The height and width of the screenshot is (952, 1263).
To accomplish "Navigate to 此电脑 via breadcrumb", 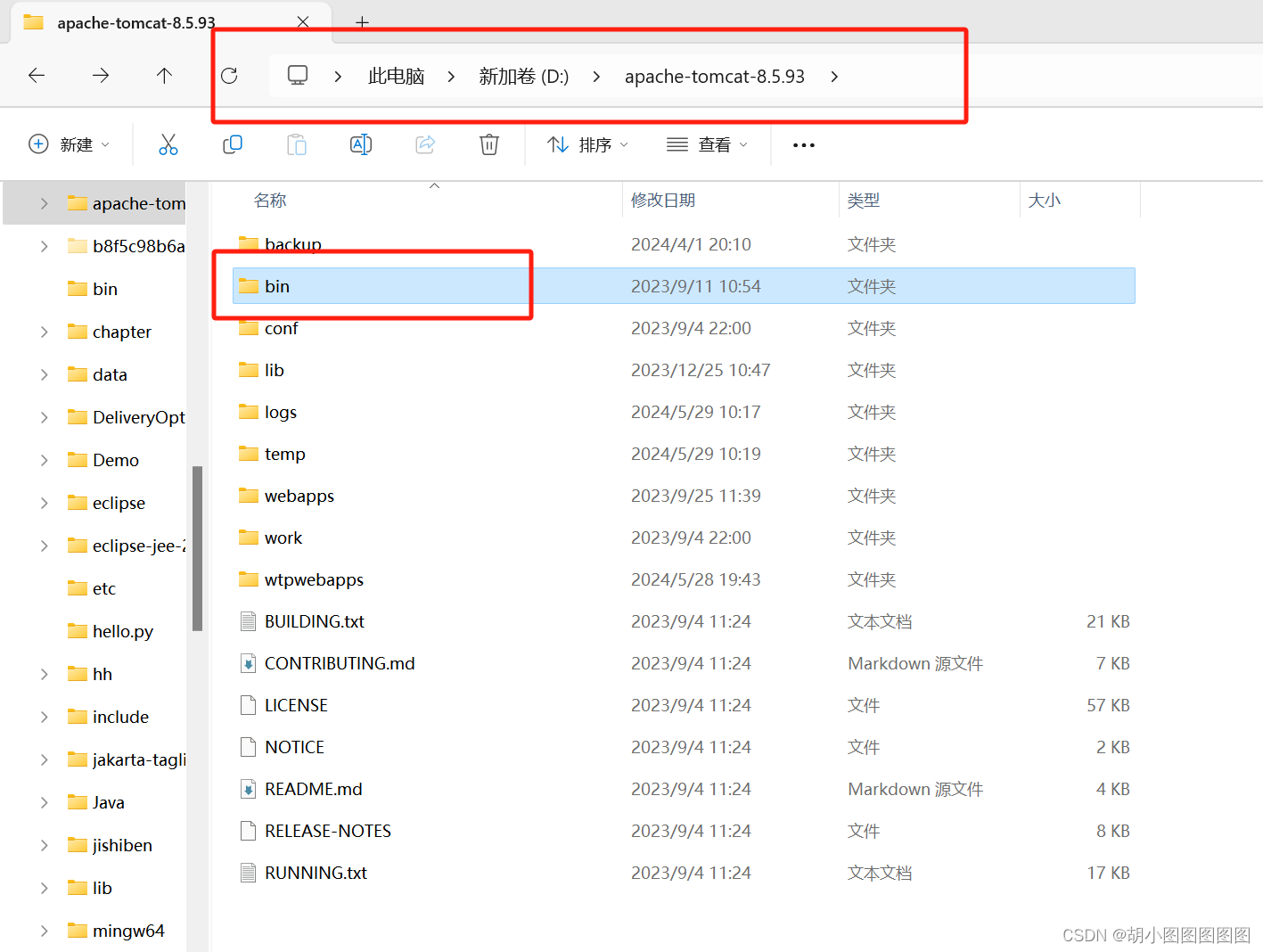I will pos(396,76).
